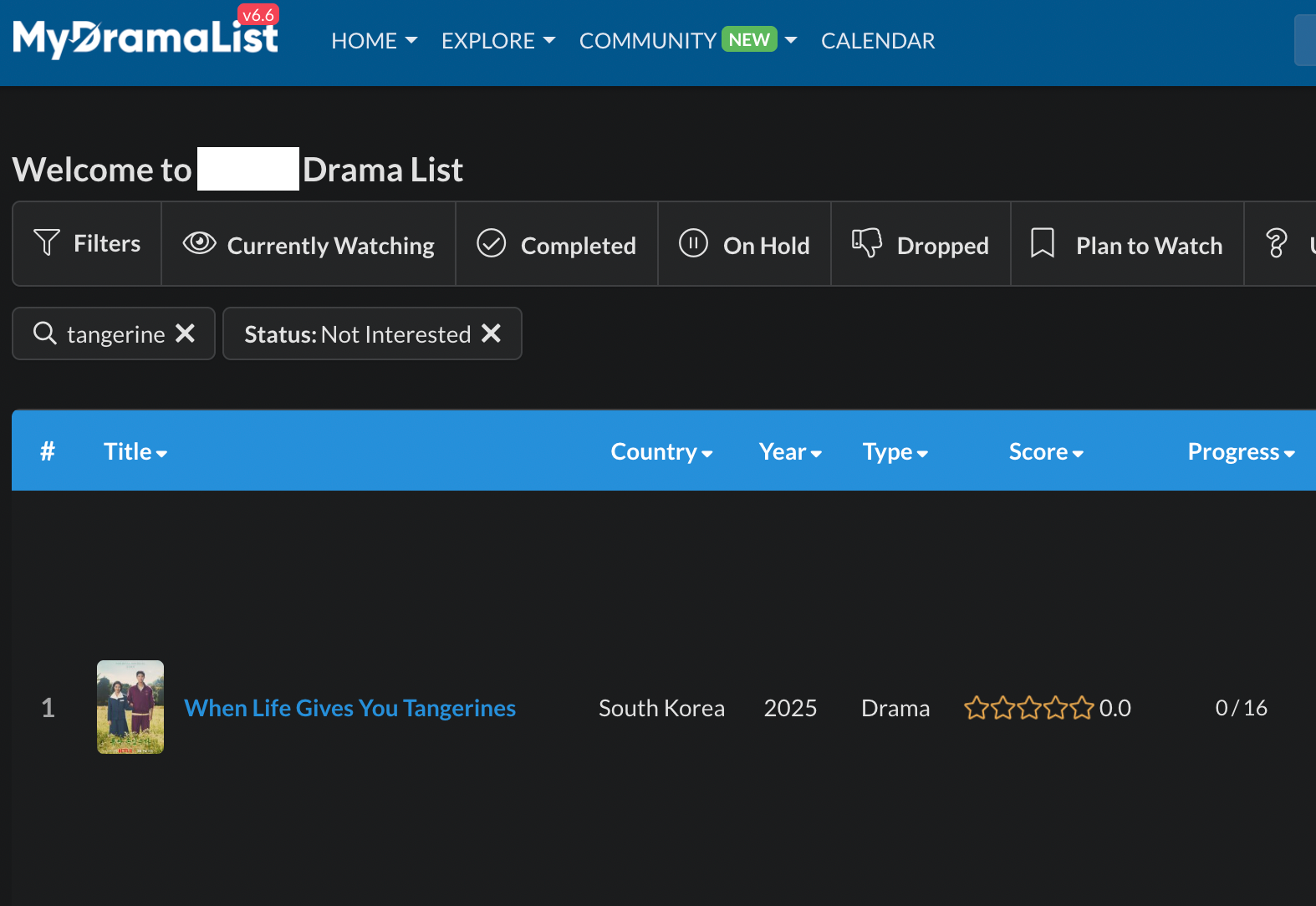Click the MyDramaList logo
The width and height of the screenshot is (1316, 906).
(x=145, y=38)
